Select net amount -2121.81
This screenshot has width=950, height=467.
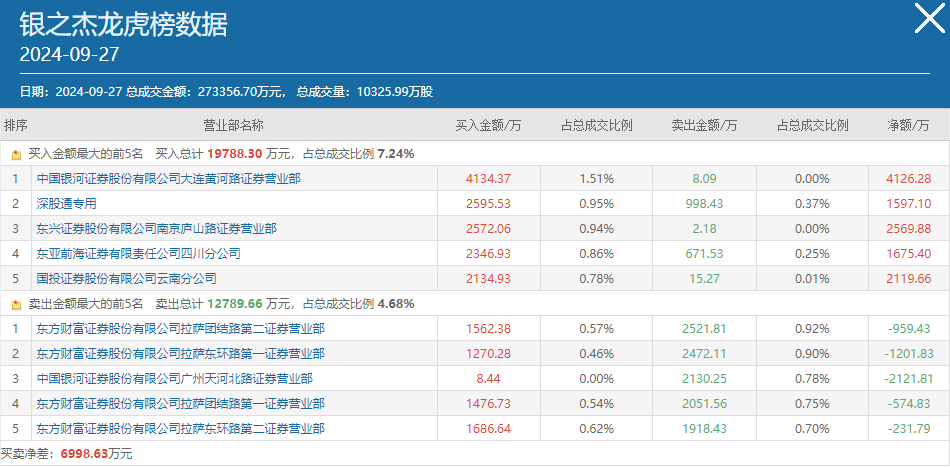click(908, 379)
